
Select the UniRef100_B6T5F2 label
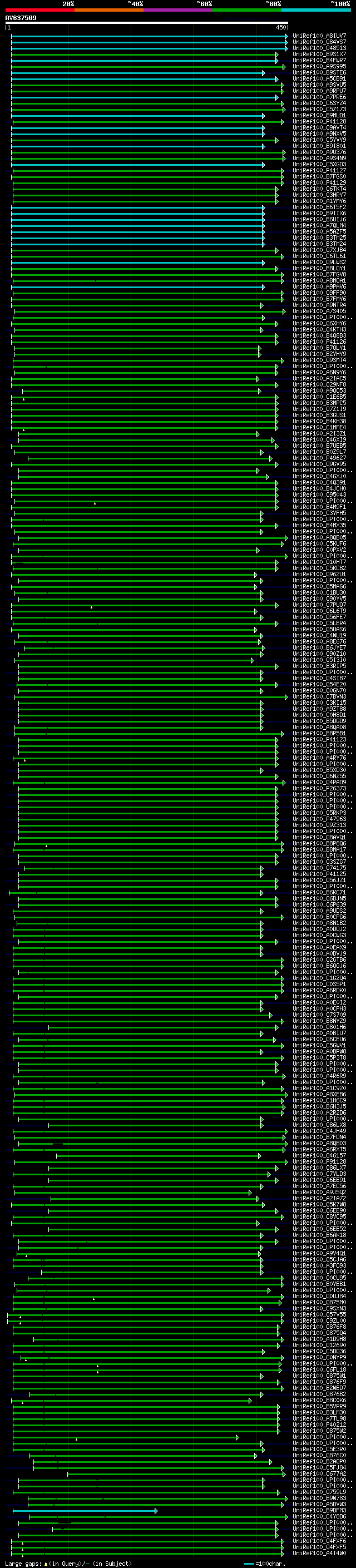click(319, 207)
